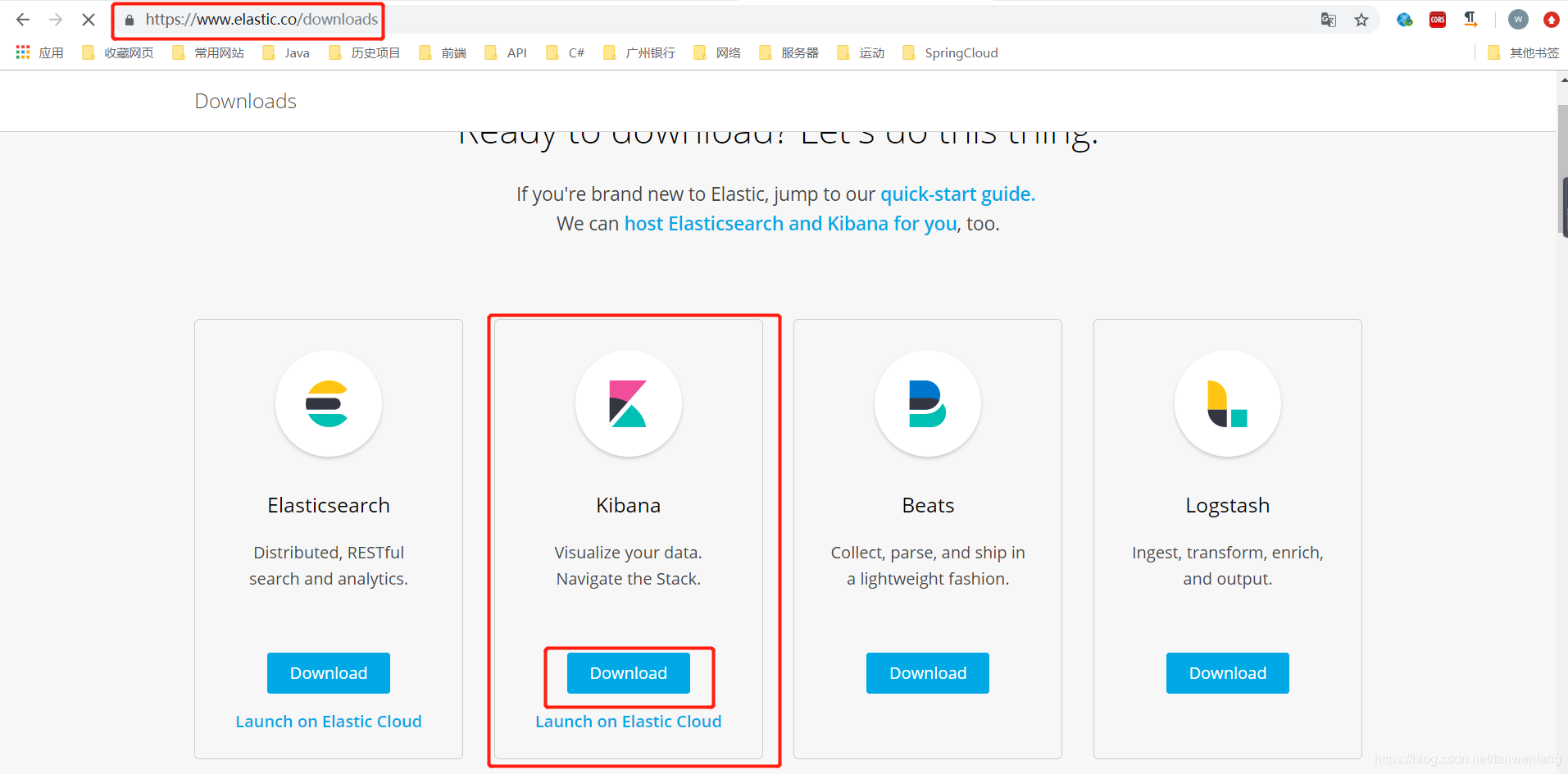Stop loading the page
The width and height of the screenshot is (1568, 774).
(89, 19)
